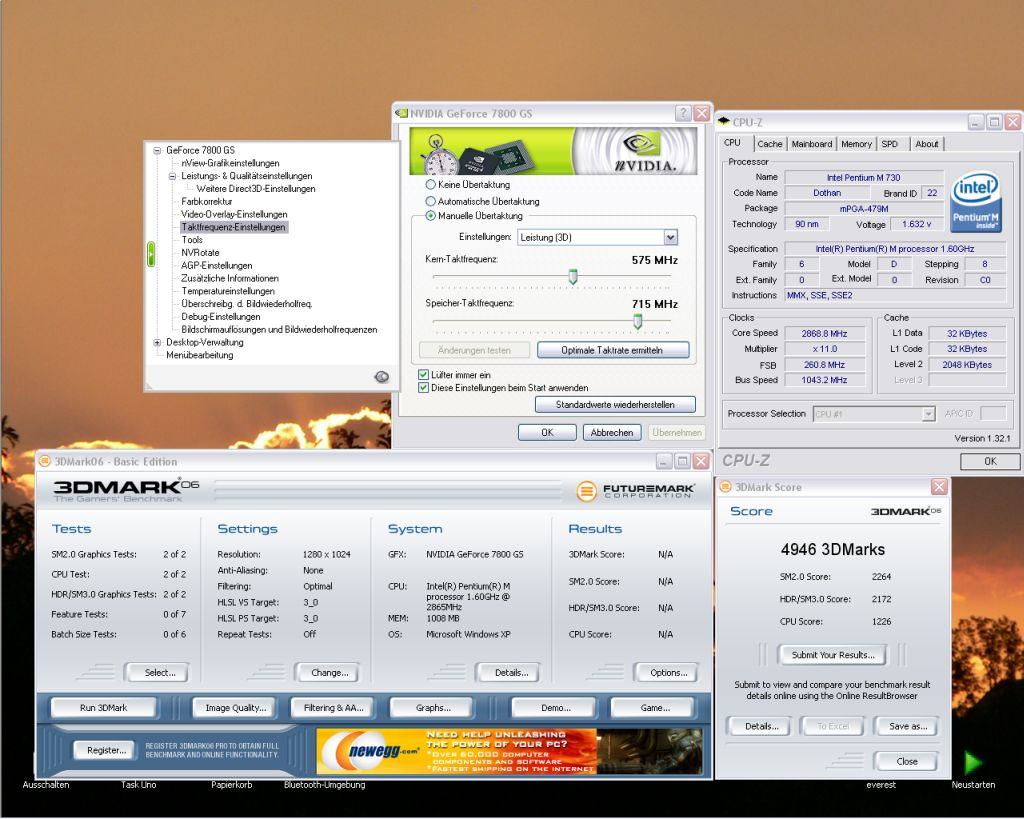
Task: Open Filtering & AA settings
Action: [x=333, y=707]
